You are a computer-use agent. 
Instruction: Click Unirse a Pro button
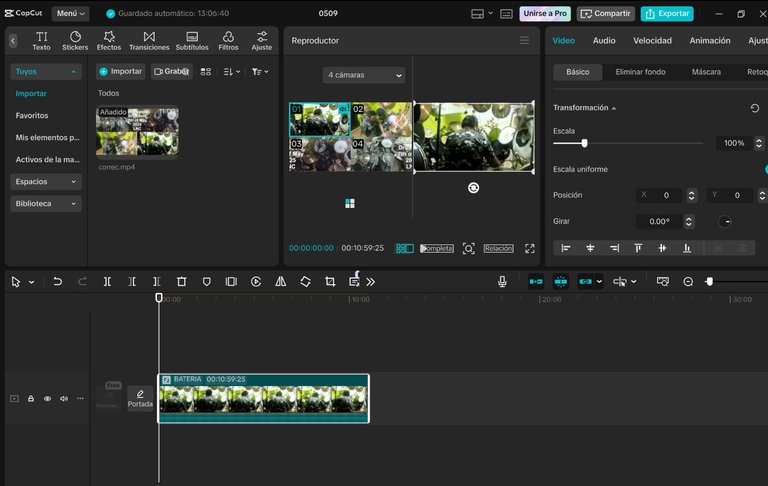[x=545, y=14]
